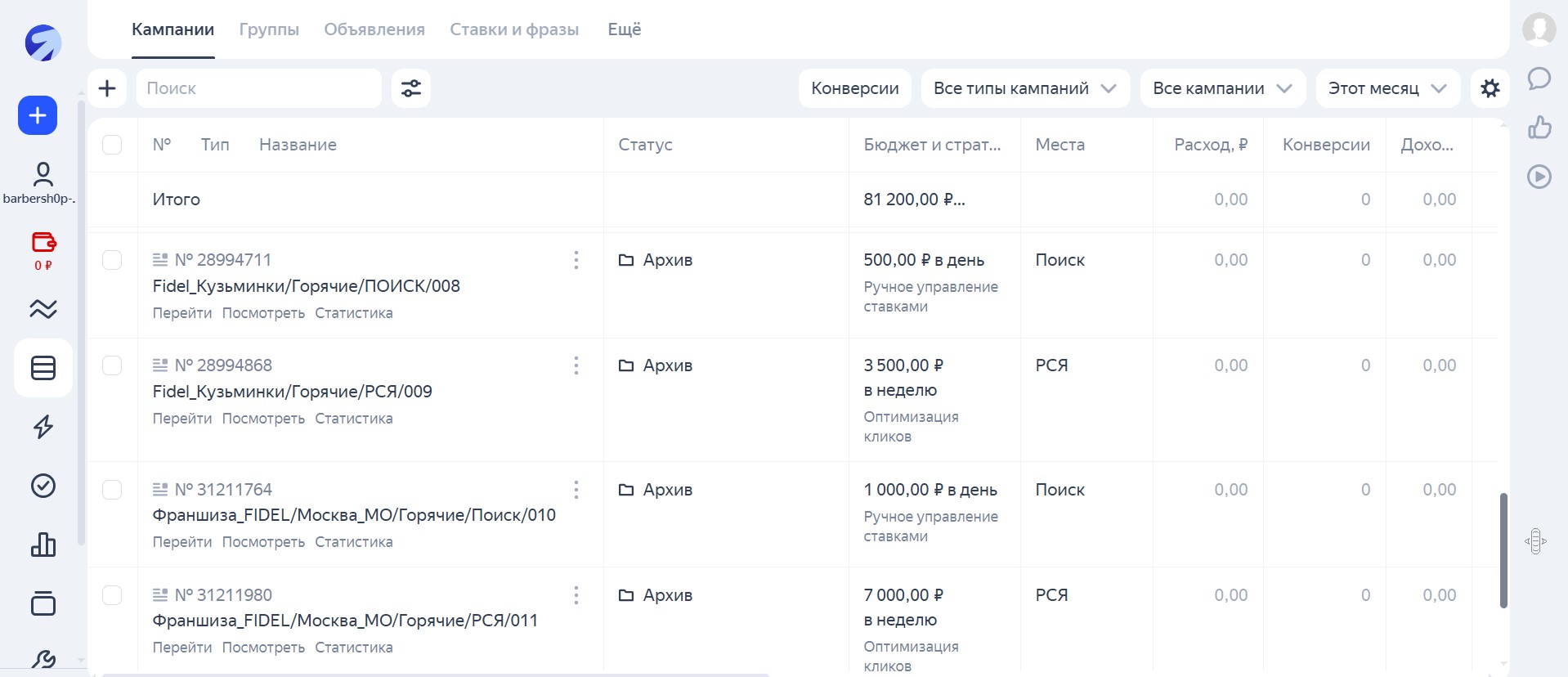This screenshot has height=677, width=1568.
Task: Open three-dot menu for campaign 31211980
Action: (576, 595)
